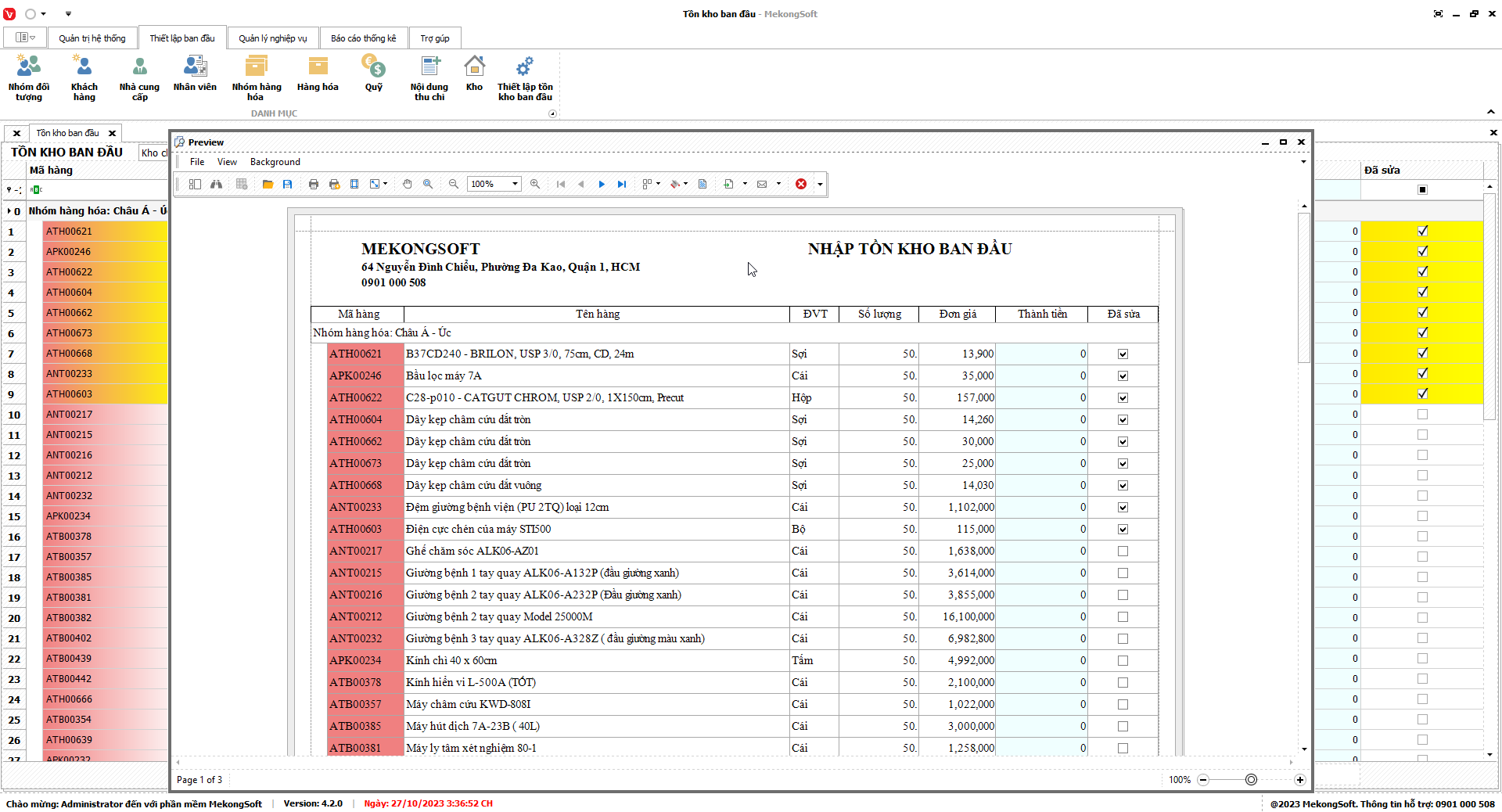Select the Hand tool in Preview toolbar

408,184
